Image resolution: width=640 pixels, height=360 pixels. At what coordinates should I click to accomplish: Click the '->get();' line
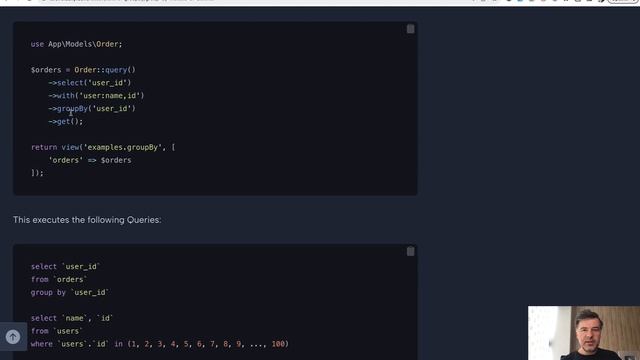click(65, 121)
